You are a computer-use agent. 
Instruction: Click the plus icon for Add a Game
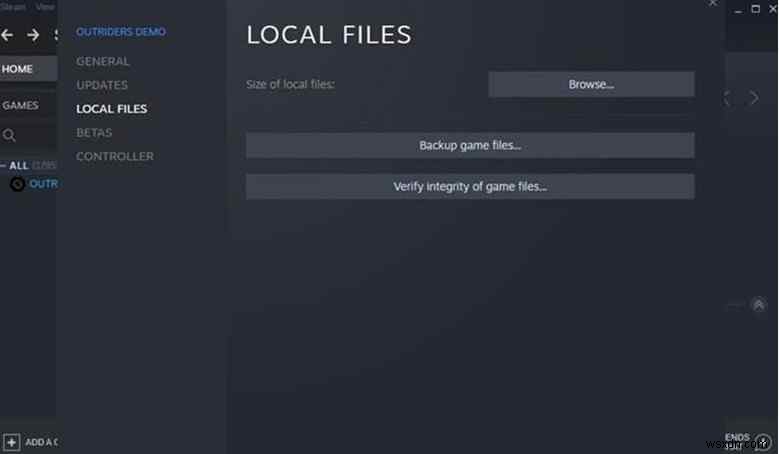point(11,442)
